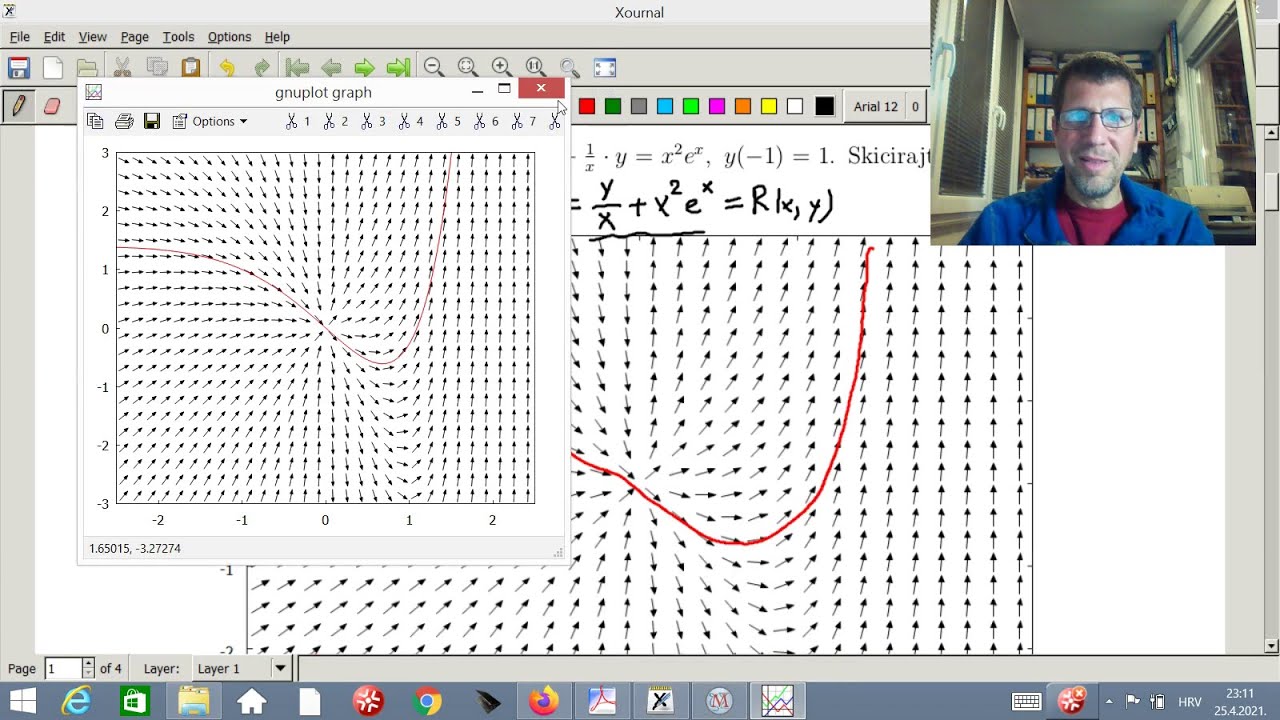This screenshot has height=720, width=1280.
Task: Launch Internet Explorer from taskbar
Action: pyautogui.click(x=76, y=701)
